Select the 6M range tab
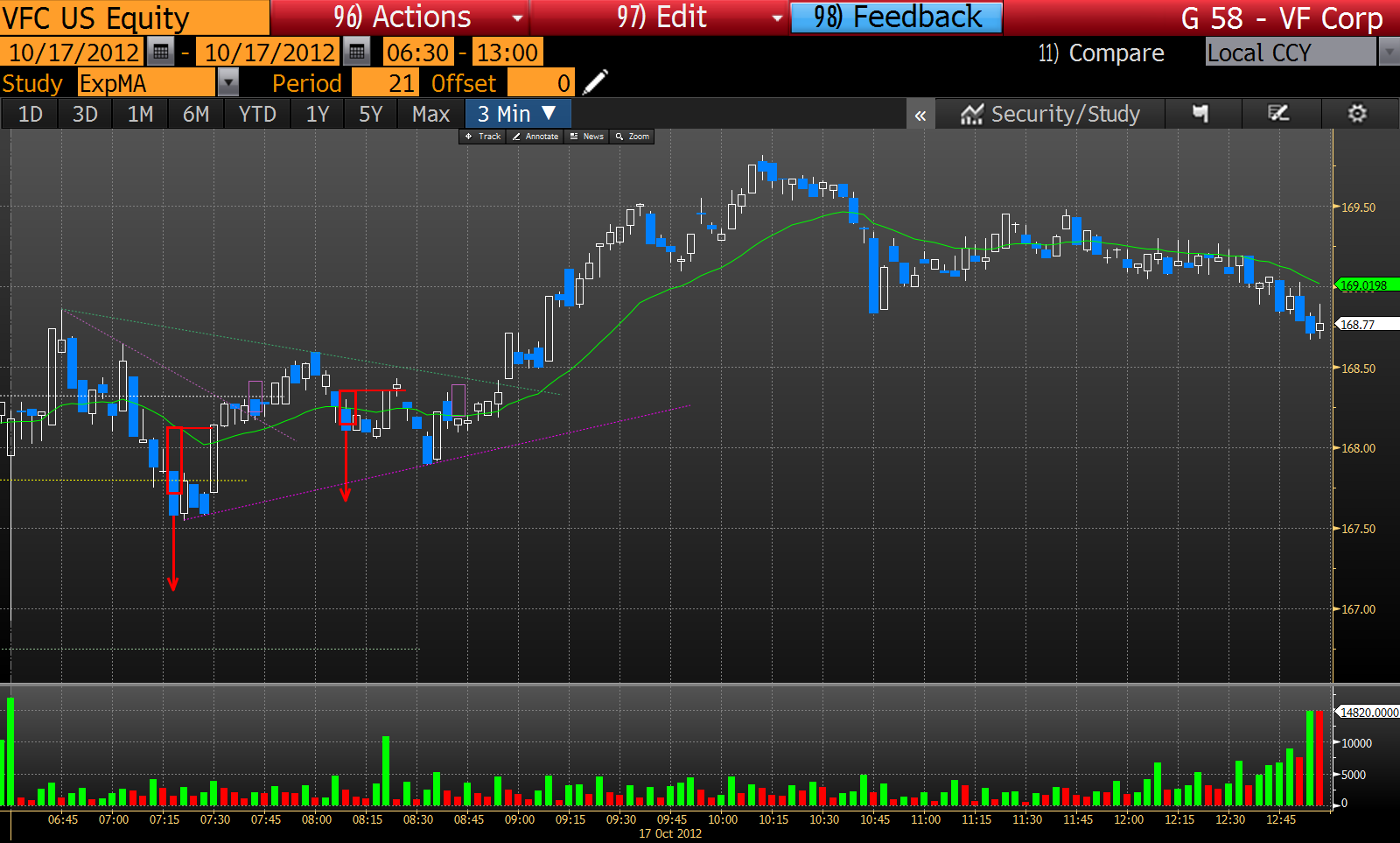This screenshot has width=1400, height=843. [196, 114]
